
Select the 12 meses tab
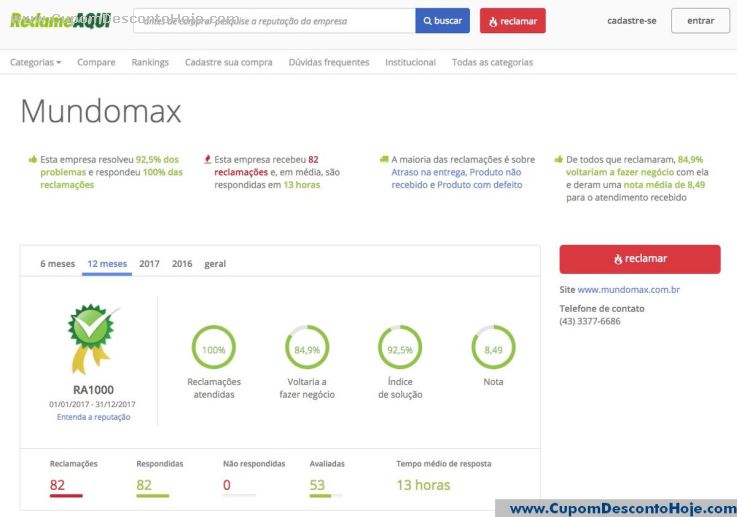tap(107, 264)
